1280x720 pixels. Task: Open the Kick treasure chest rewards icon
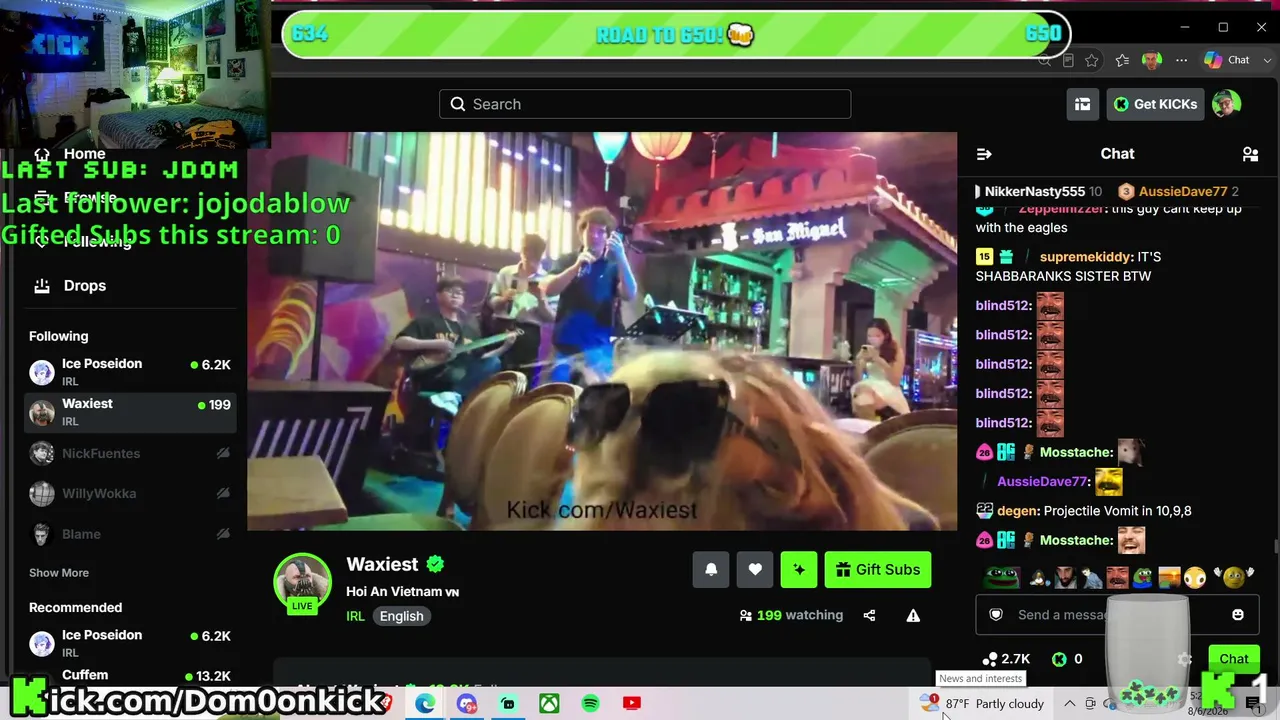pyautogui.click(x=1082, y=104)
